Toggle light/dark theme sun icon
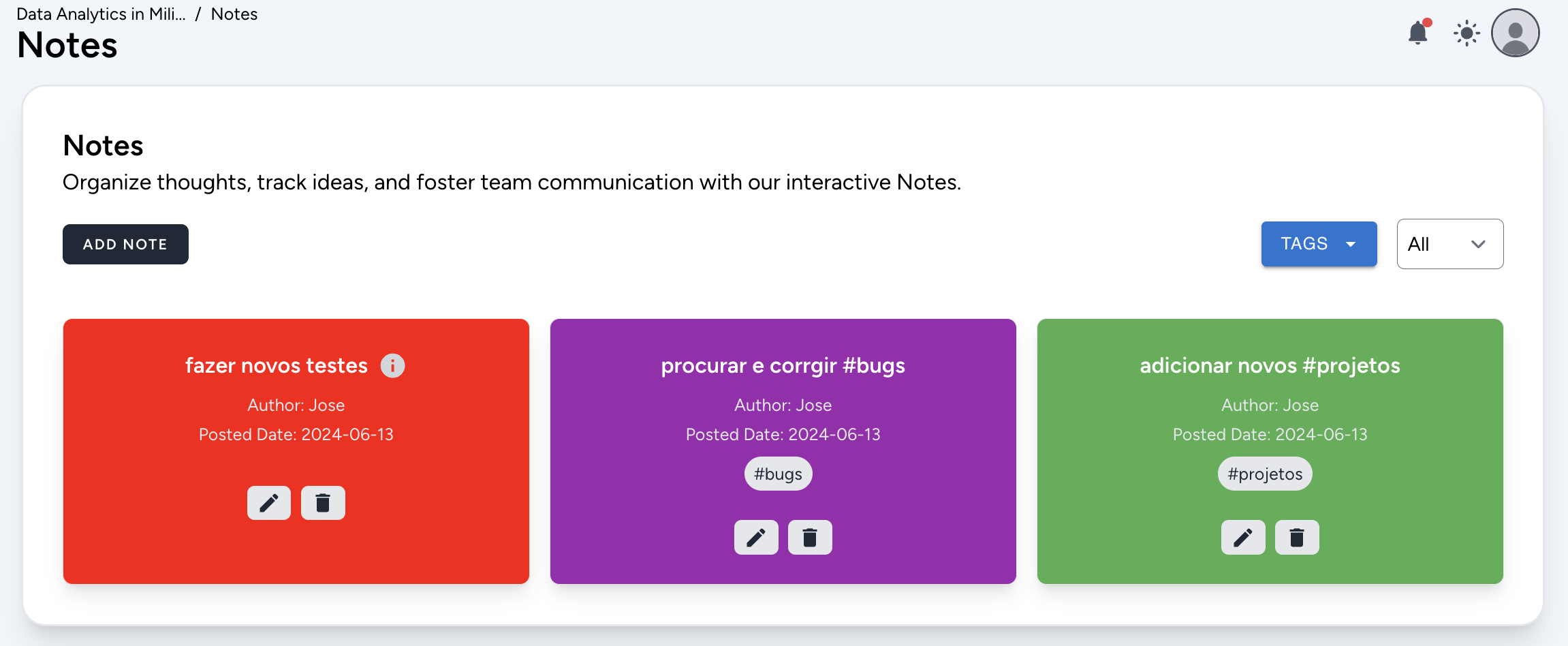This screenshot has height=646, width=1568. pyautogui.click(x=1467, y=33)
